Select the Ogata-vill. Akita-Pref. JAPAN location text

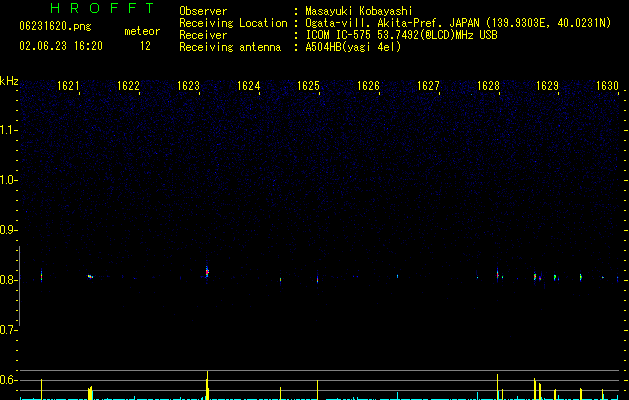pyautogui.click(x=458, y=23)
